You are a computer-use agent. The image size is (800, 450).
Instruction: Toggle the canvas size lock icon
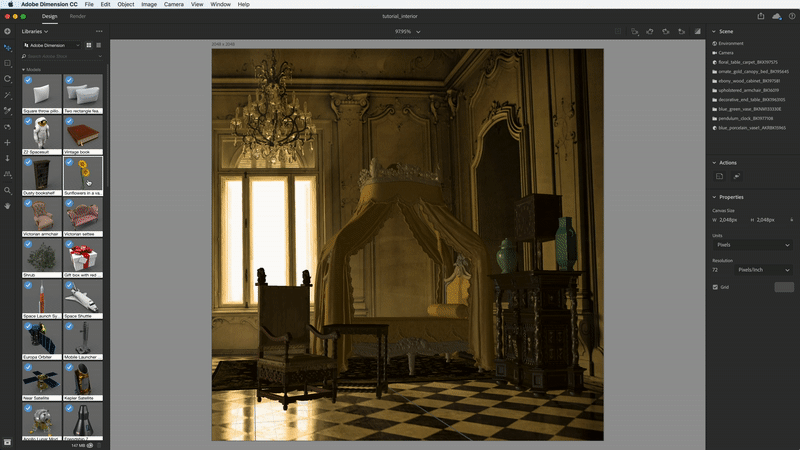[792, 219]
